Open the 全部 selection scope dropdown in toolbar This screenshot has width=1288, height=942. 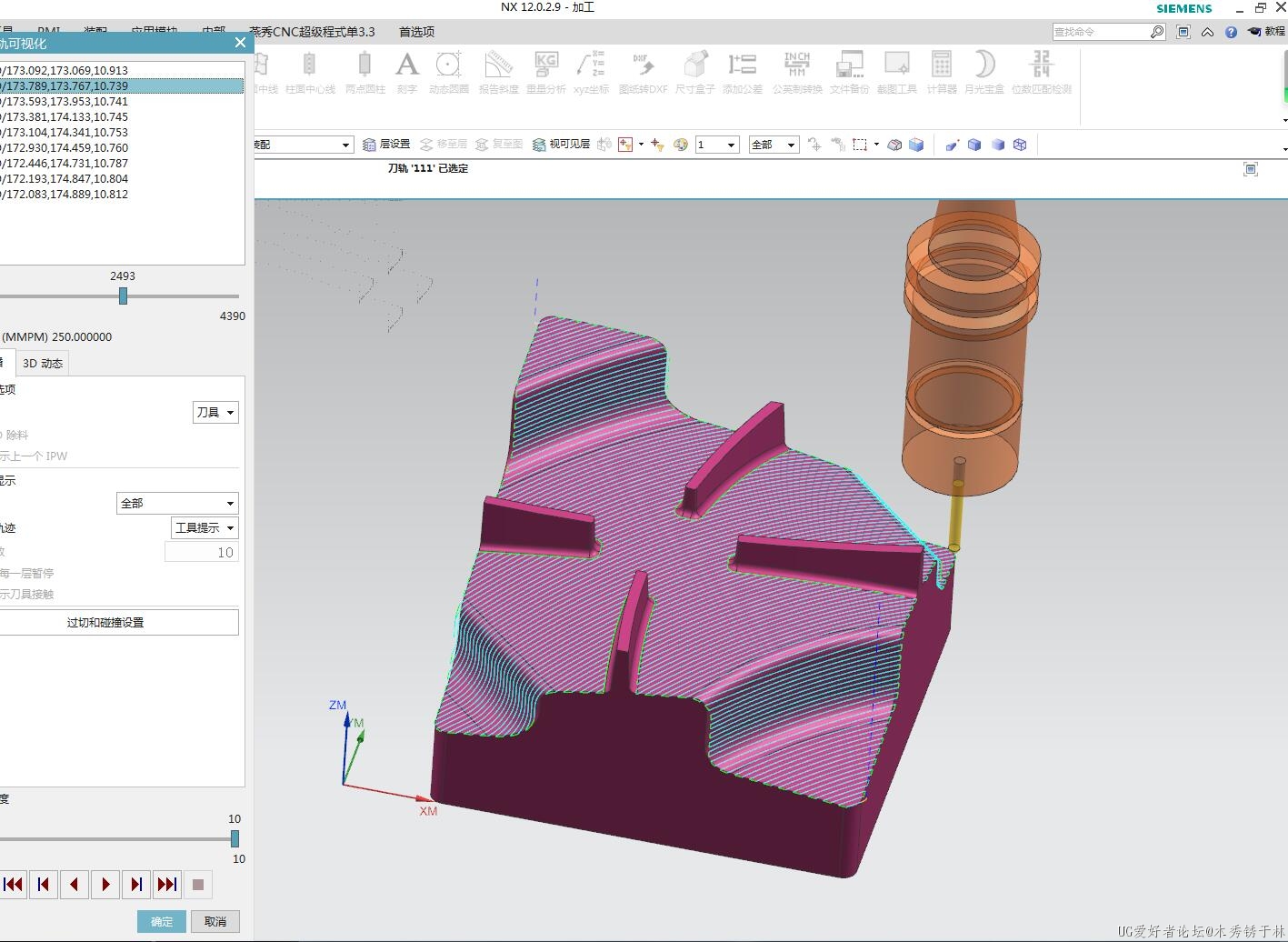coord(774,145)
